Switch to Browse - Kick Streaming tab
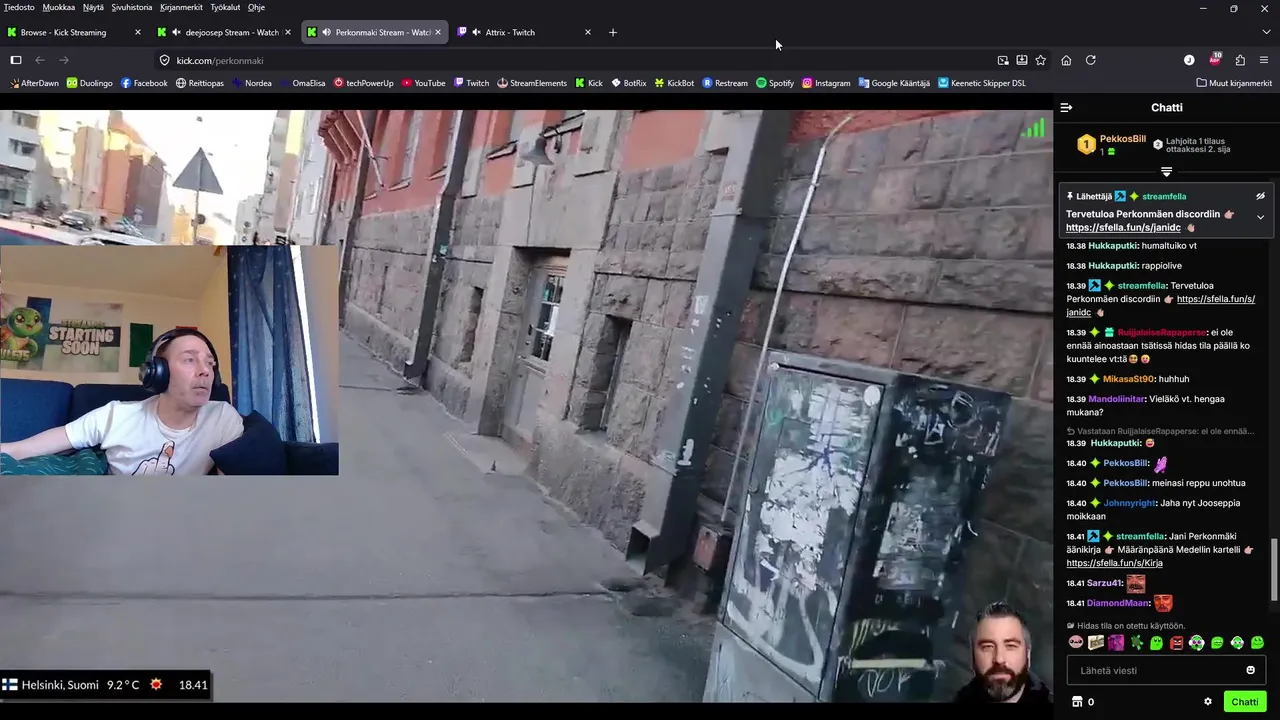 click(75, 32)
